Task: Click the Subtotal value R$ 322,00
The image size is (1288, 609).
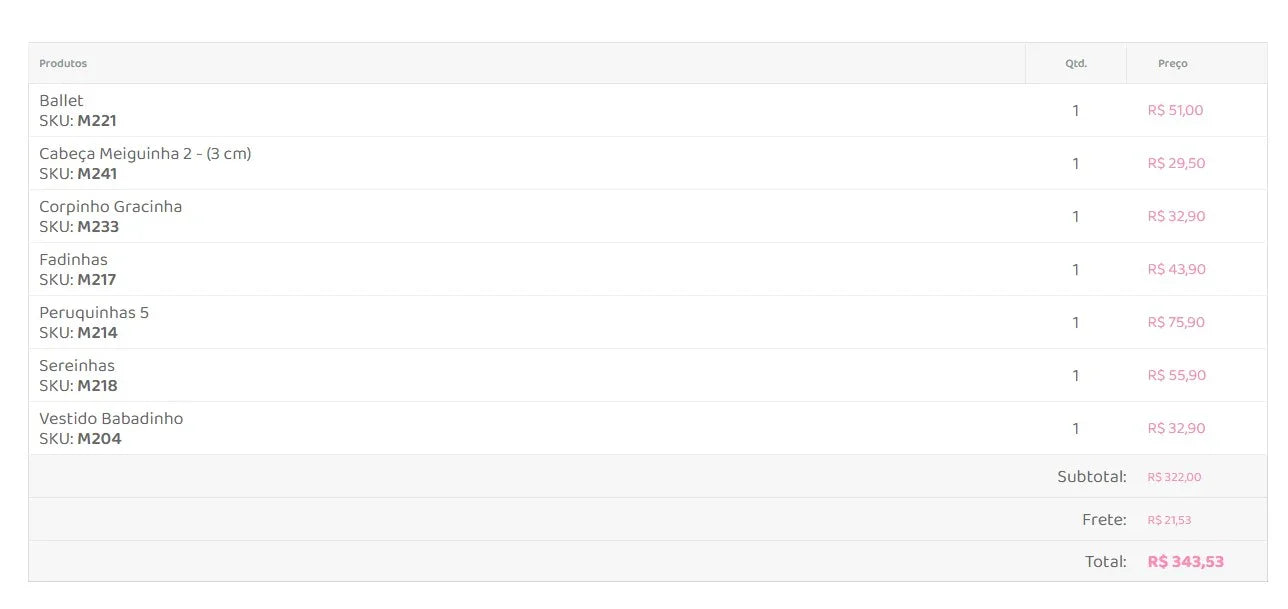Action: coord(1174,478)
